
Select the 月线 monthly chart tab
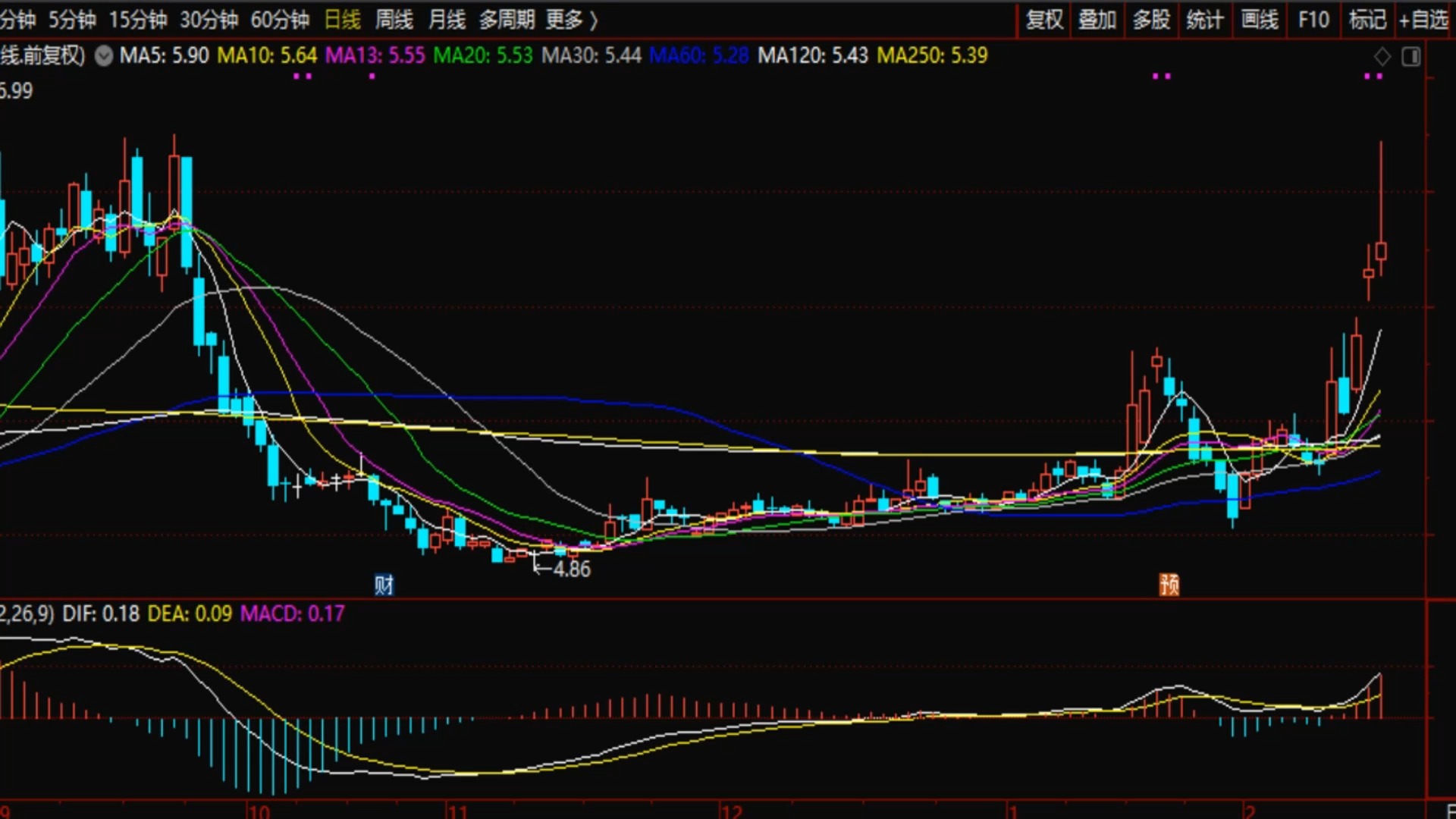(x=446, y=20)
